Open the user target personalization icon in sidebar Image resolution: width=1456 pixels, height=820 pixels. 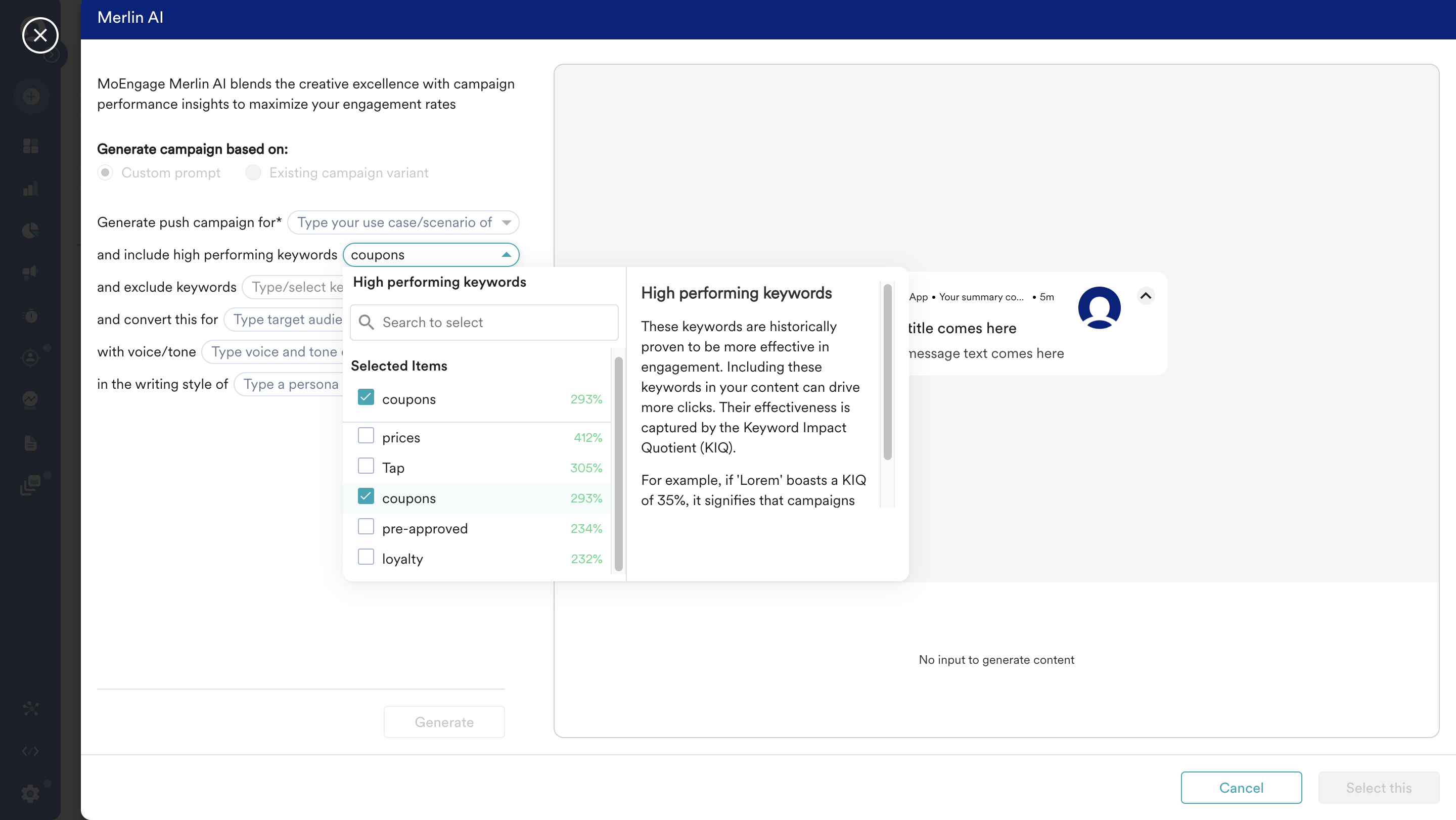coord(31,358)
